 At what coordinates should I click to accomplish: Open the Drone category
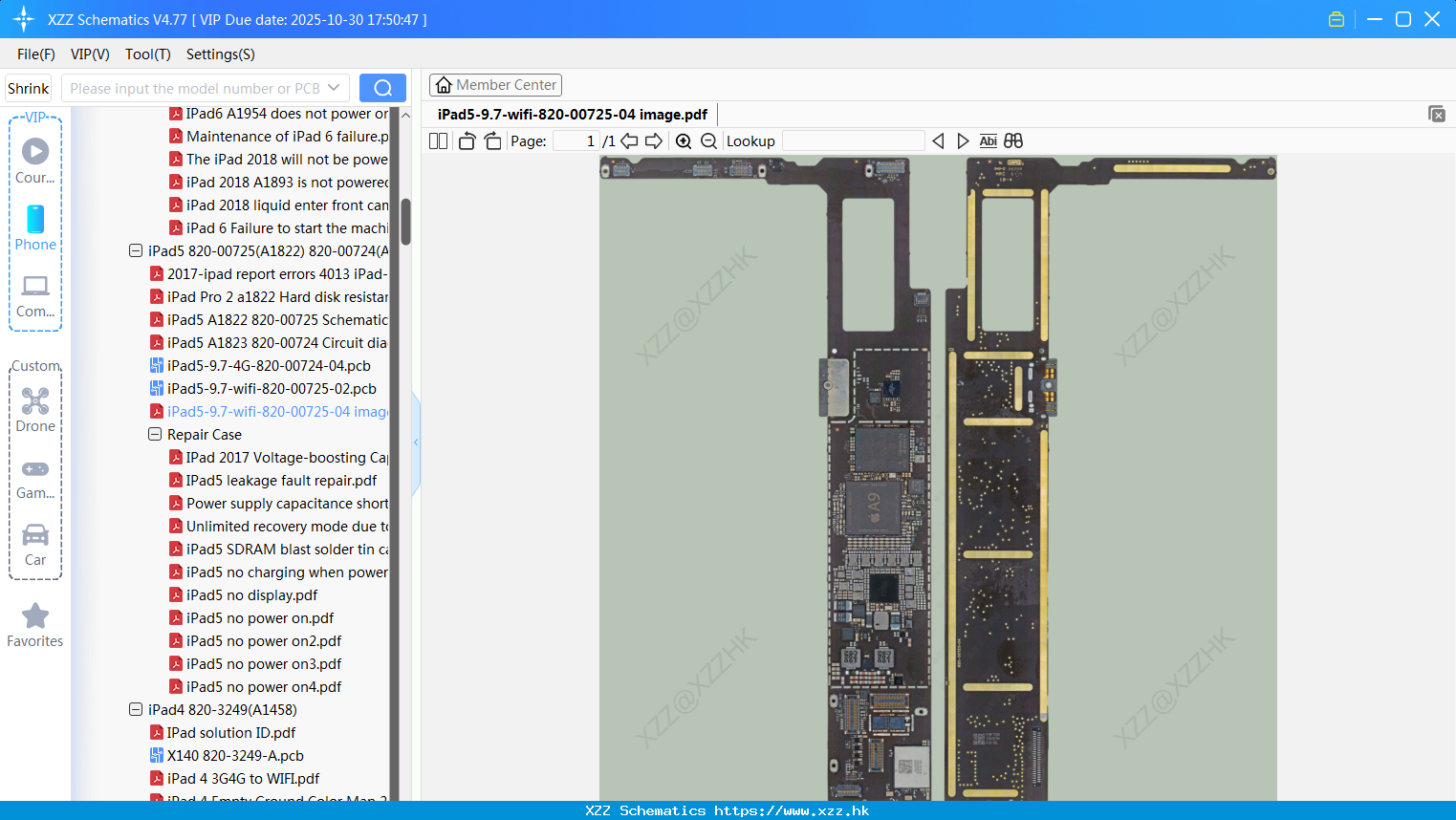pyautogui.click(x=35, y=409)
